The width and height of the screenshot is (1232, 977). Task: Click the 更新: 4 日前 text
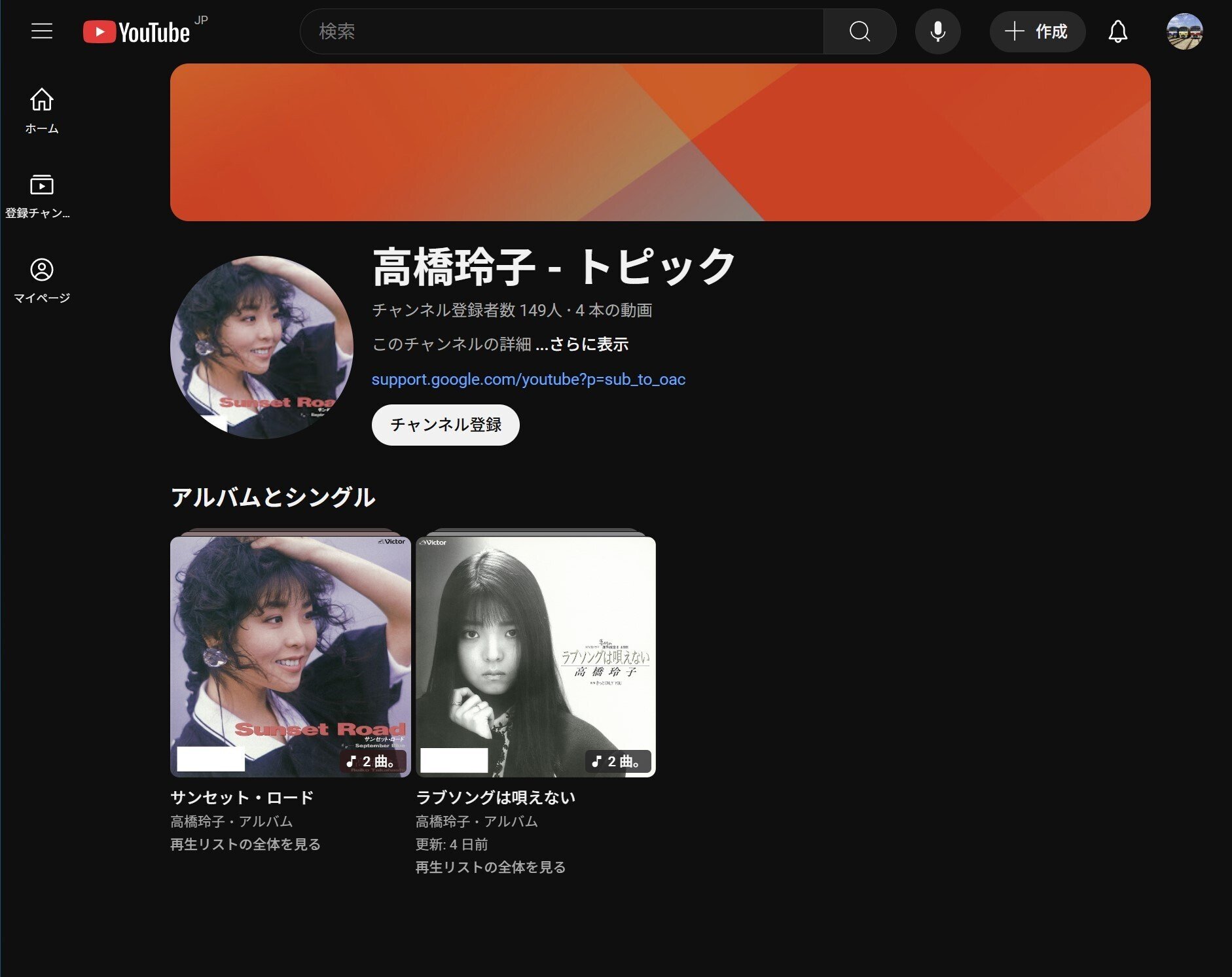(452, 844)
